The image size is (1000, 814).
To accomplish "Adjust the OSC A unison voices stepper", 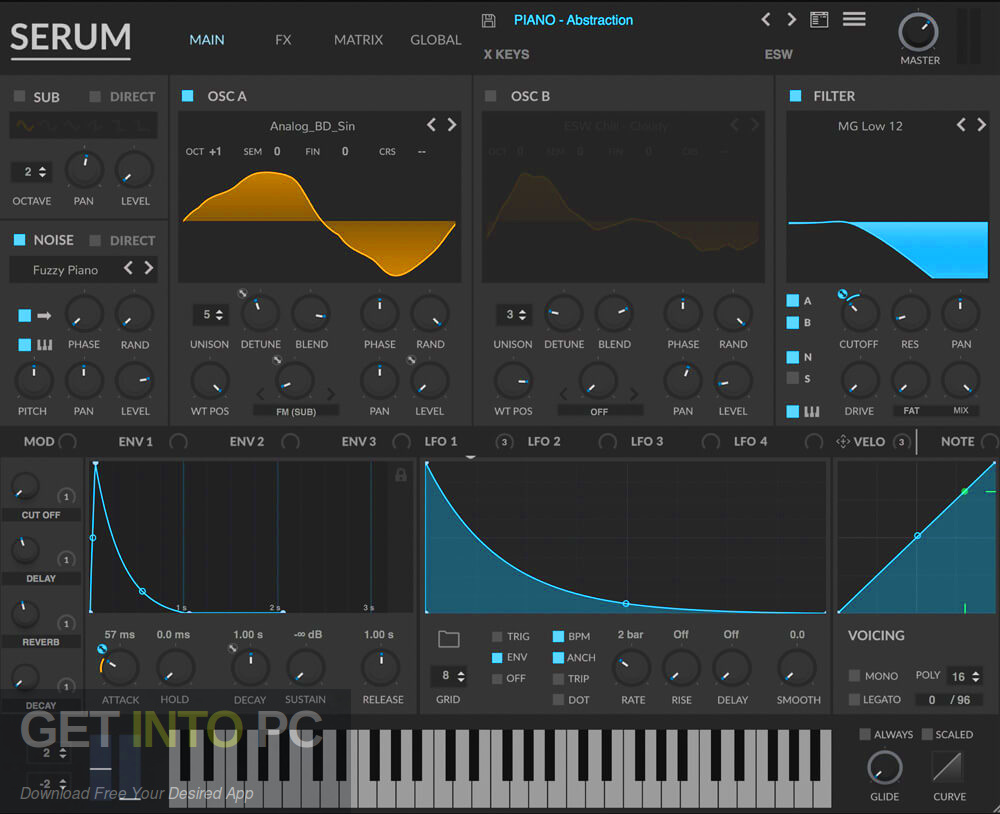I will (212, 314).
